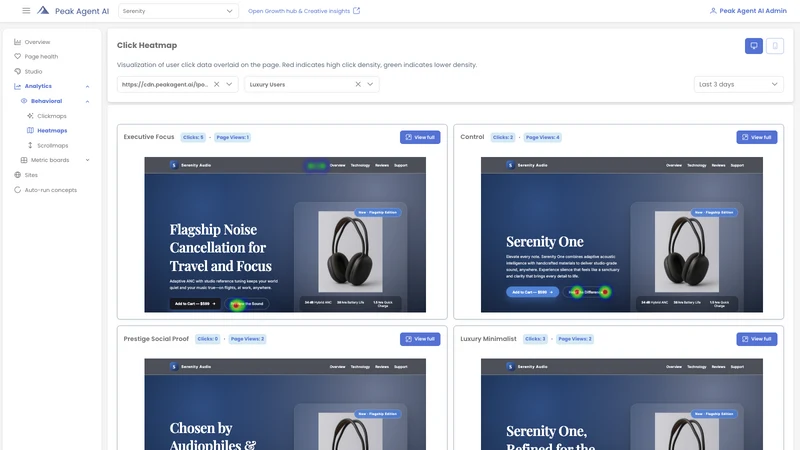Click the Analytics graph icon
Viewport: 800px width, 450px height.
[17, 86]
